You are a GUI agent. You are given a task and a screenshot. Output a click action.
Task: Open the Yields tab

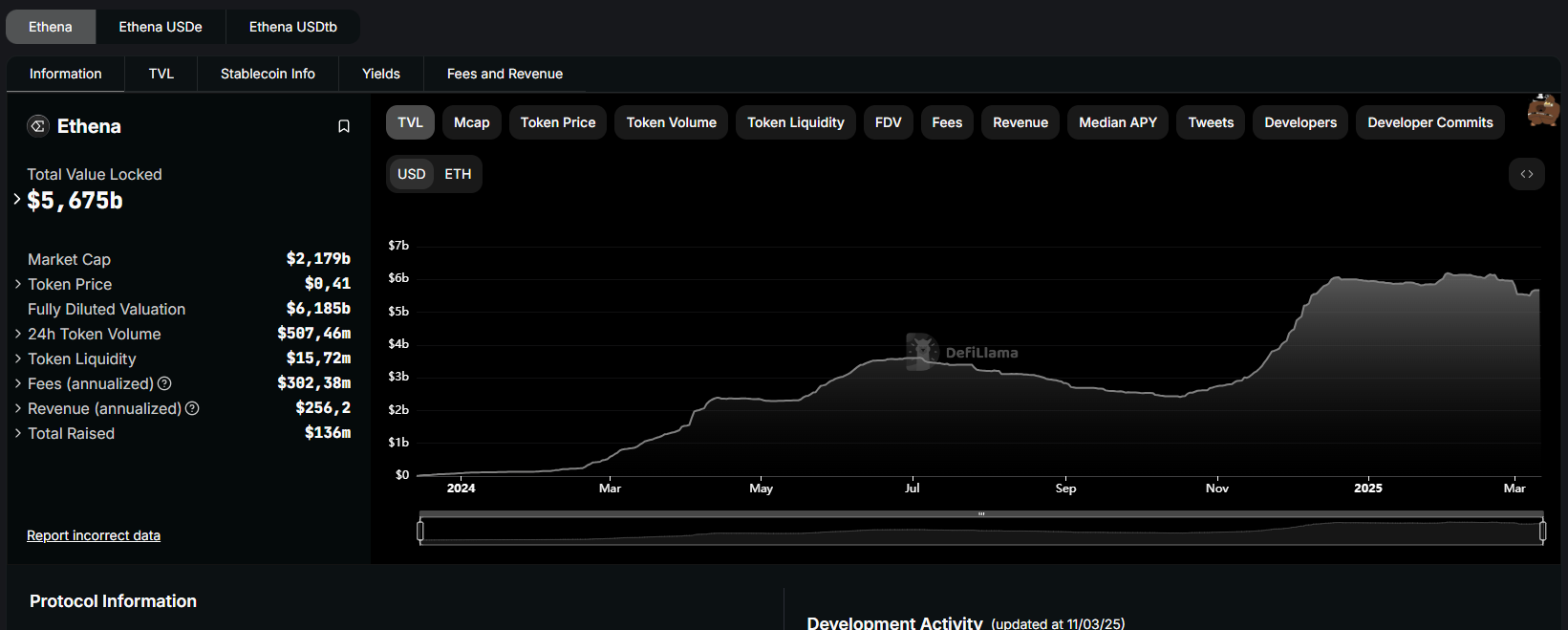click(x=381, y=74)
